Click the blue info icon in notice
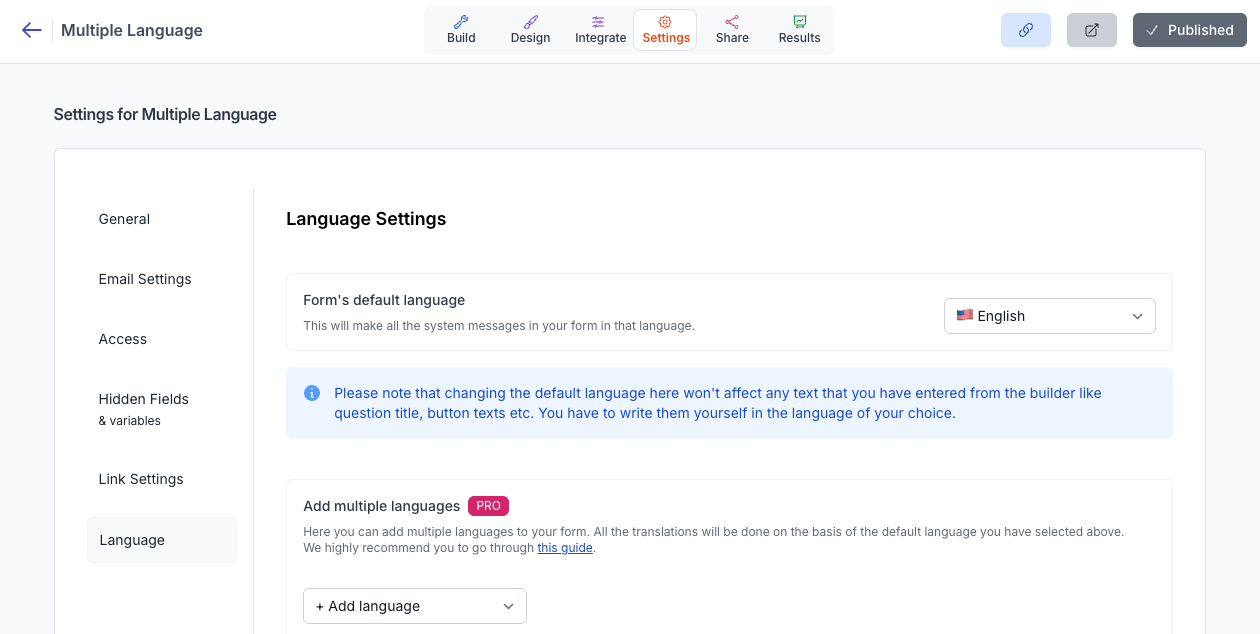This screenshot has width=1260, height=634. pyautogui.click(x=312, y=393)
